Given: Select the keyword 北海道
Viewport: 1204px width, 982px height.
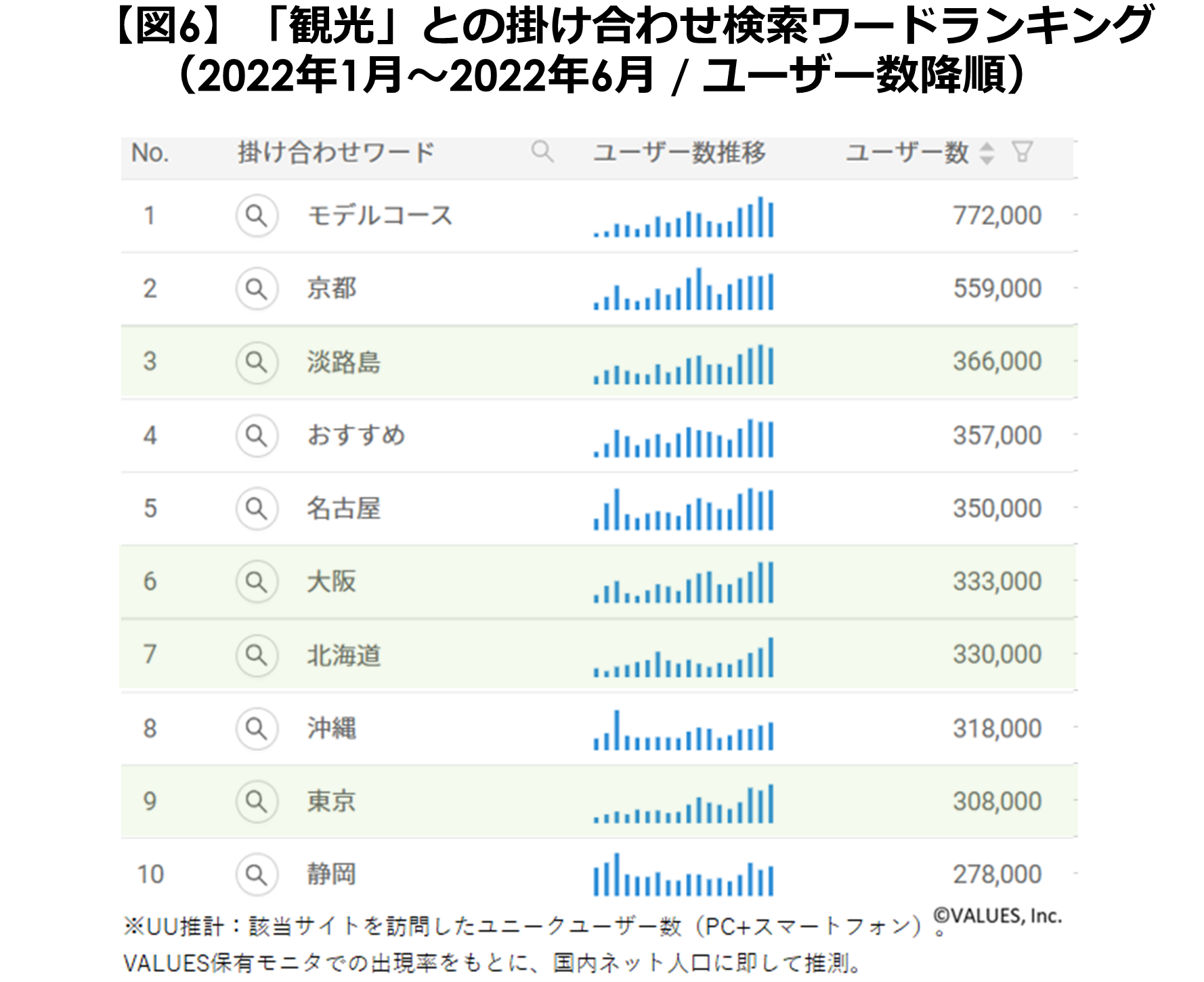Looking at the screenshot, I should 343,655.
